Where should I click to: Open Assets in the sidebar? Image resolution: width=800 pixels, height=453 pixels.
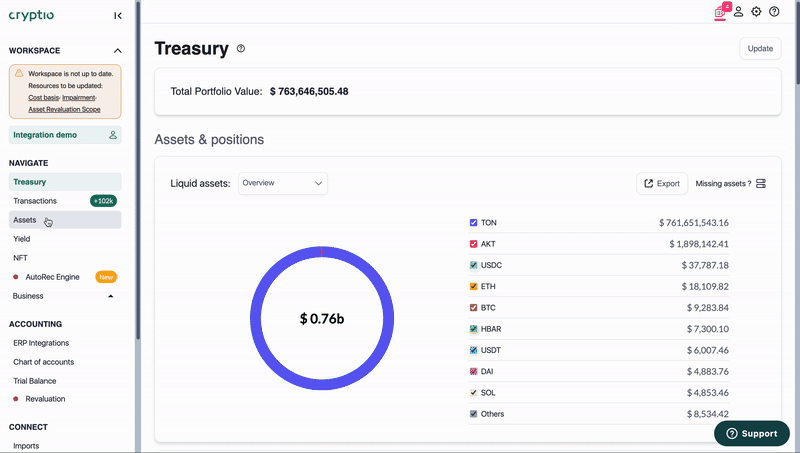click(x=65, y=220)
